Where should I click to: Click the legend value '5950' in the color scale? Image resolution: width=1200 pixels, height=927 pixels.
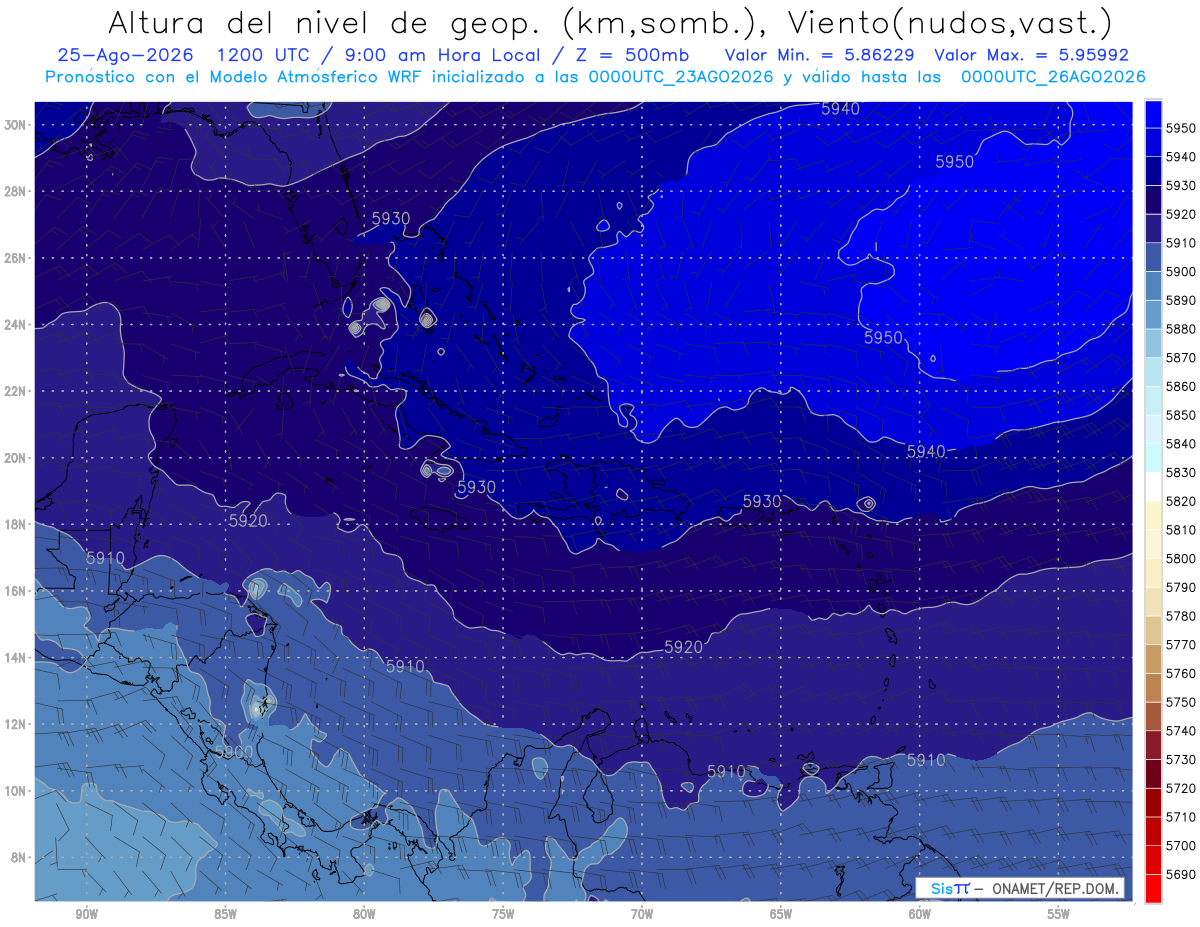1180,128
